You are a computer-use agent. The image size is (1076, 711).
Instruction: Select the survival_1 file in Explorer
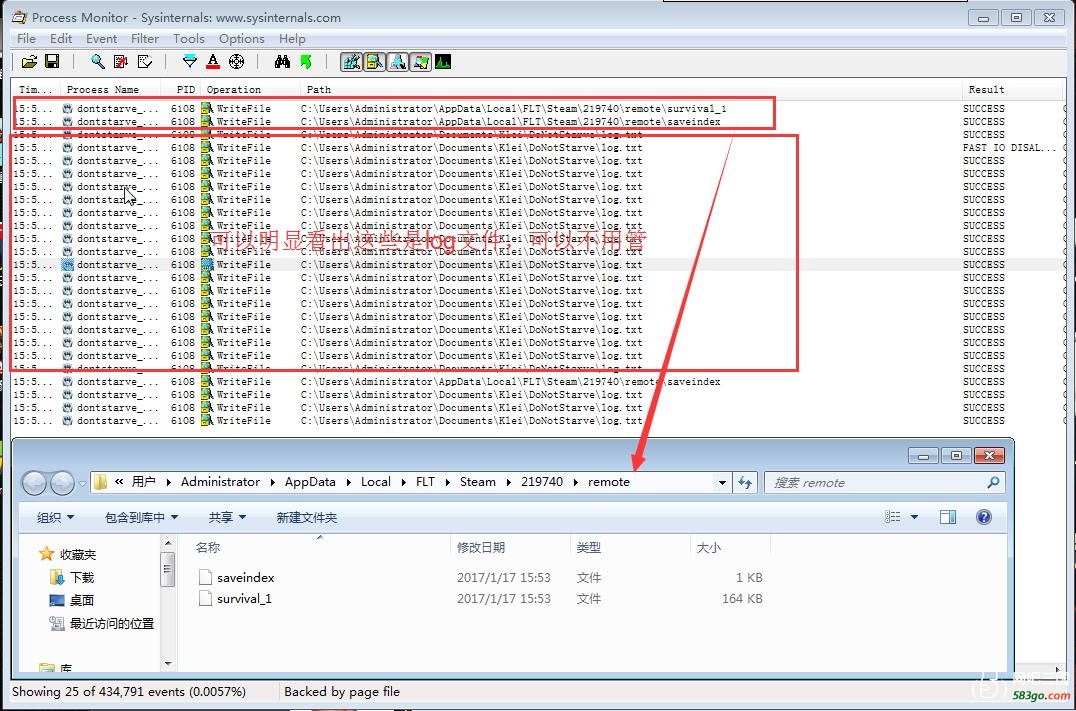coord(480,599)
